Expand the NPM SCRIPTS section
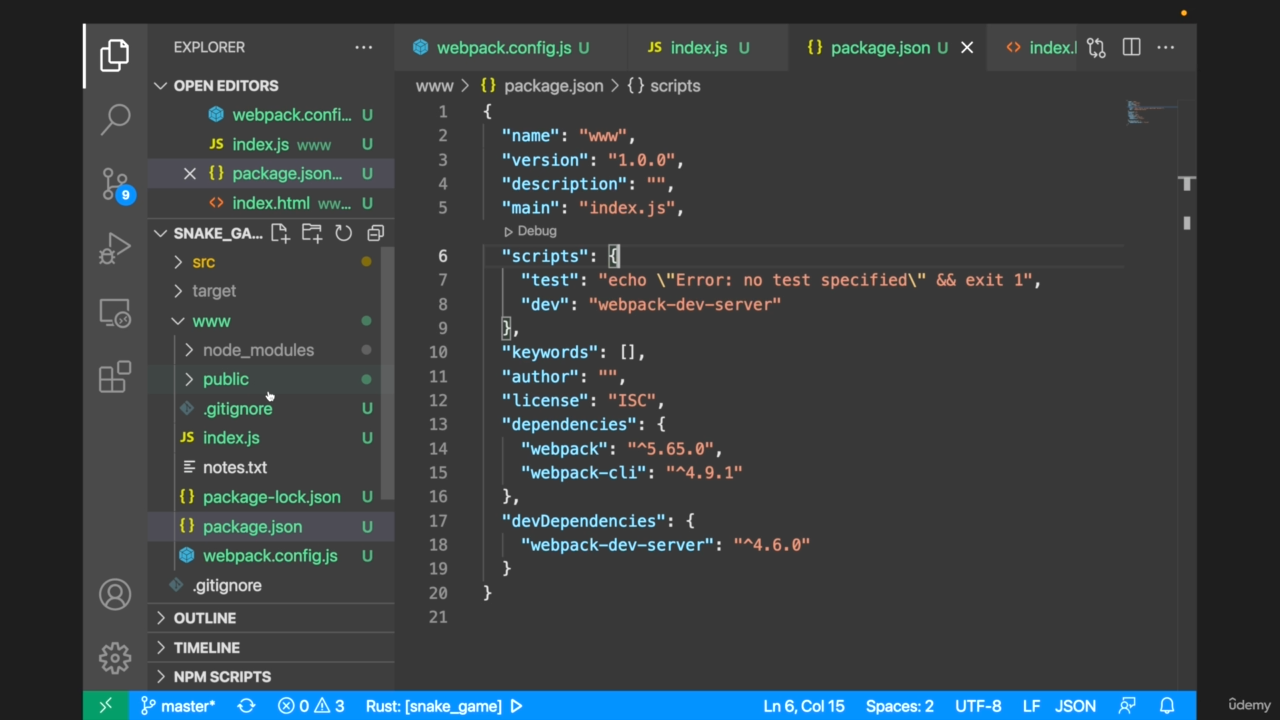This screenshot has width=1280, height=720. [x=221, y=677]
